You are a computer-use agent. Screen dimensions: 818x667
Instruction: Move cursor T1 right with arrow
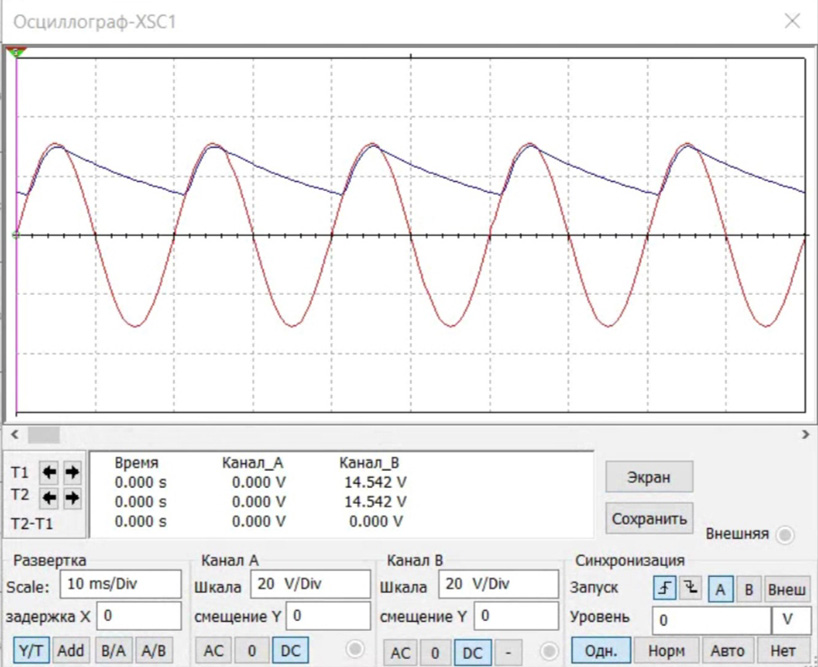point(72,472)
